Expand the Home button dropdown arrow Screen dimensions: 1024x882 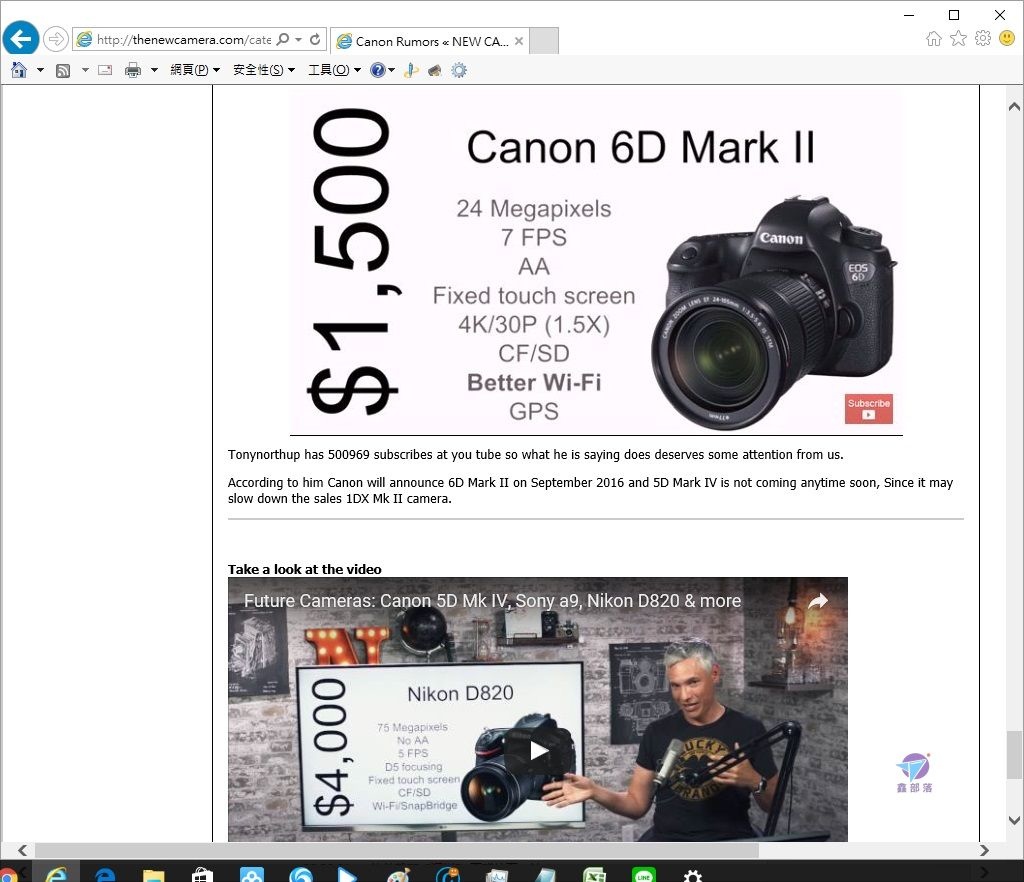click(40, 70)
